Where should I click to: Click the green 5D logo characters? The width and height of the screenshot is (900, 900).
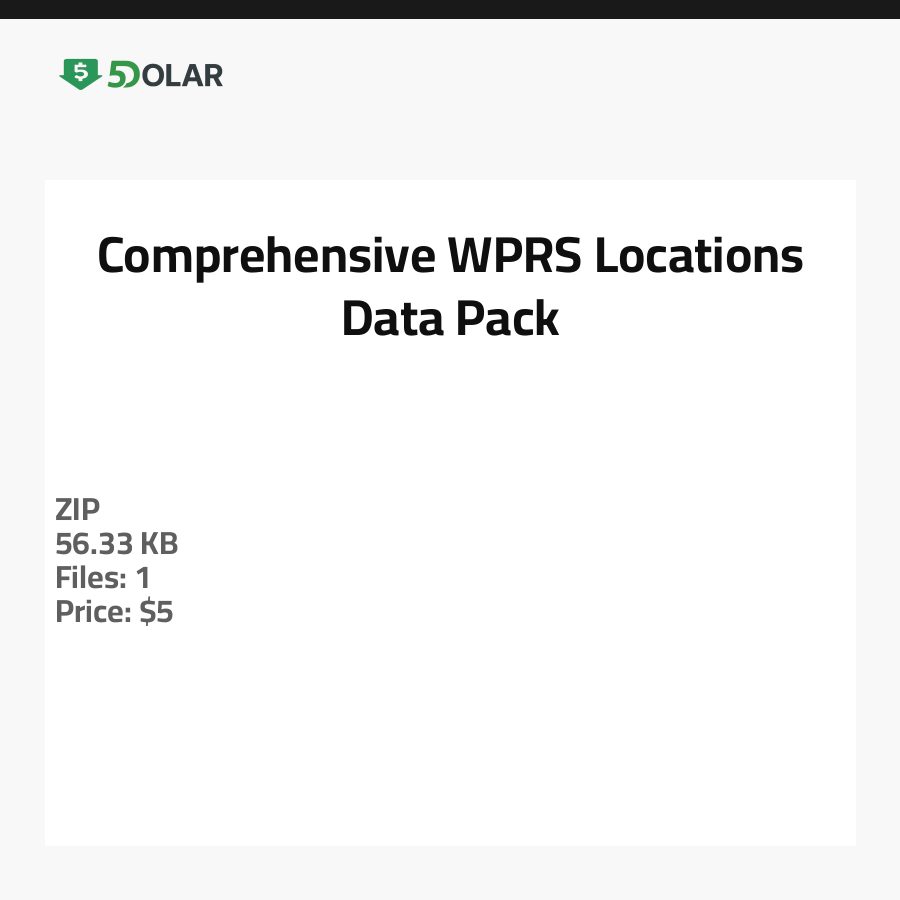click(x=124, y=75)
